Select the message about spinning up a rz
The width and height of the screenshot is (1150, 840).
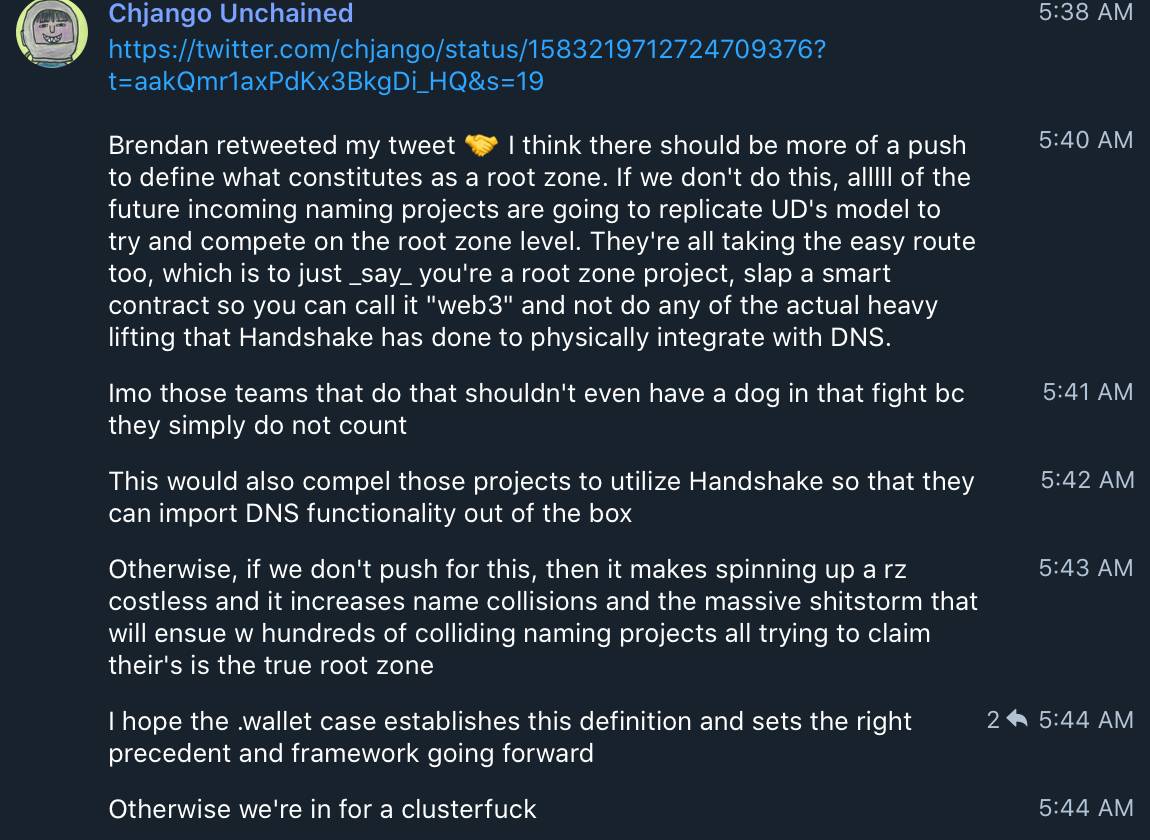point(540,617)
